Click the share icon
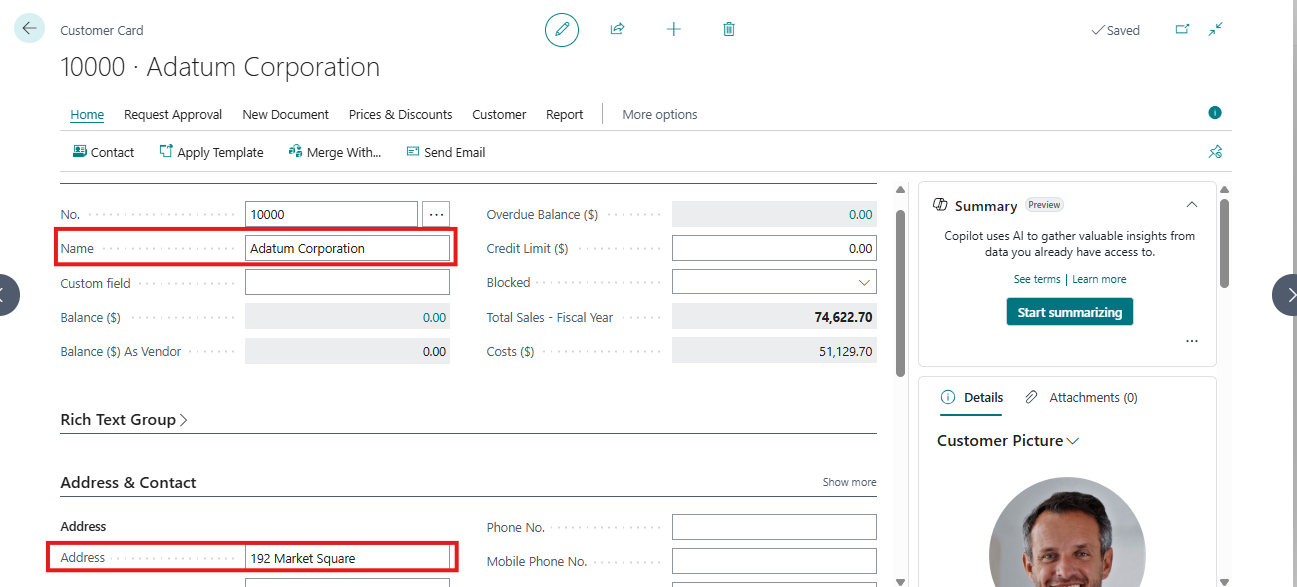Image resolution: width=1297 pixels, height=587 pixels. click(x=617, y=30)
